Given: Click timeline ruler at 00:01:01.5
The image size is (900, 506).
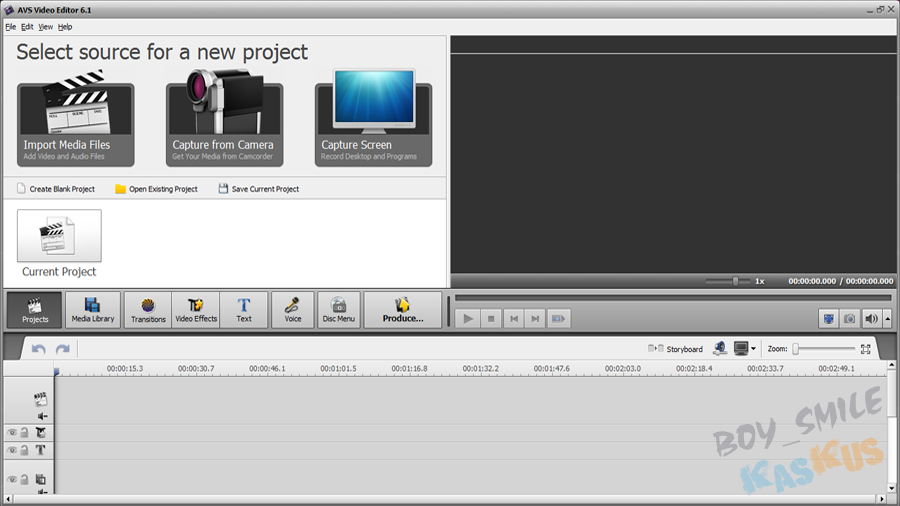Looking at the screenshot, I should pos(338,368).
